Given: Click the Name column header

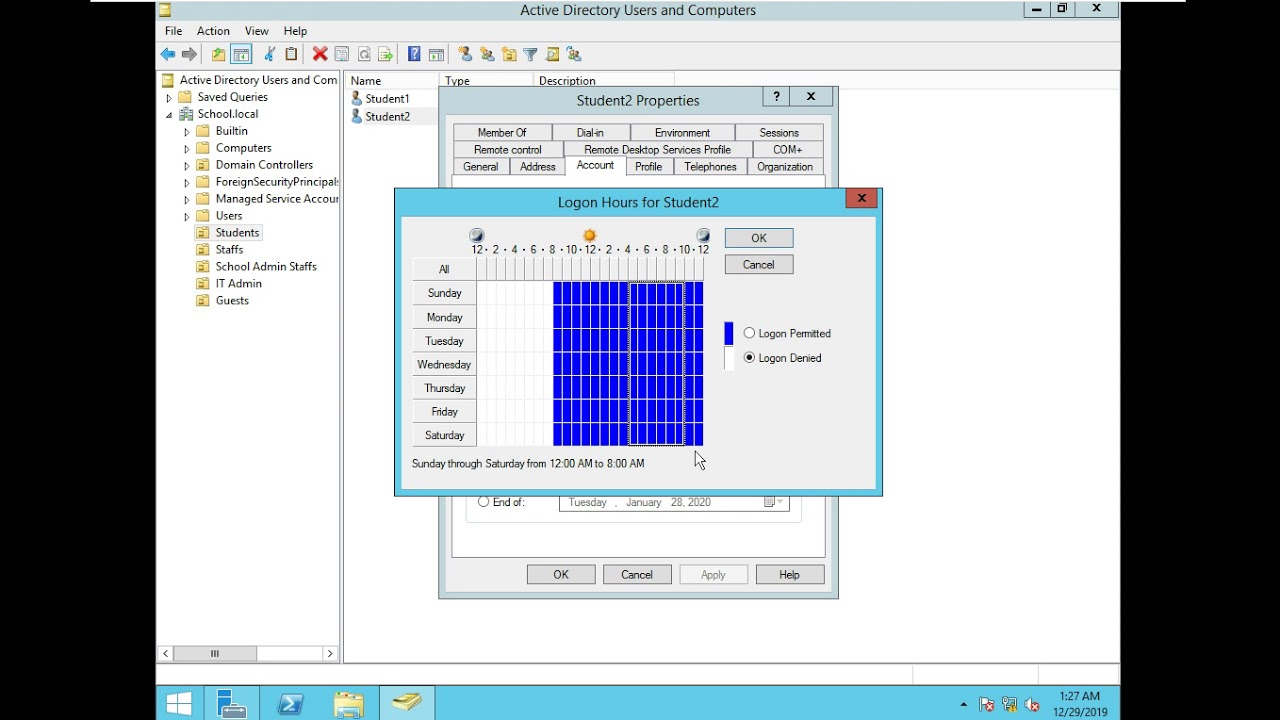Looking at the screenshot, I should click(392, 80).
